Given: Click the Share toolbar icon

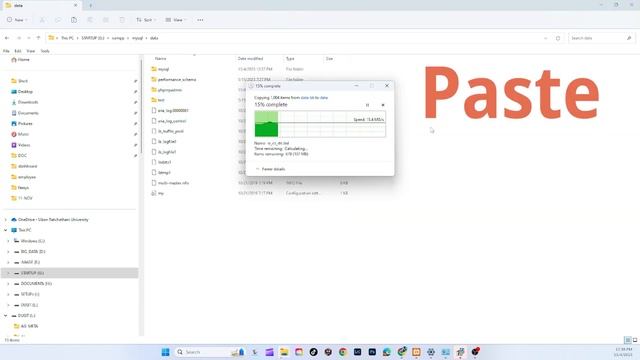Looking at the screenshot, I should (106, 20).
